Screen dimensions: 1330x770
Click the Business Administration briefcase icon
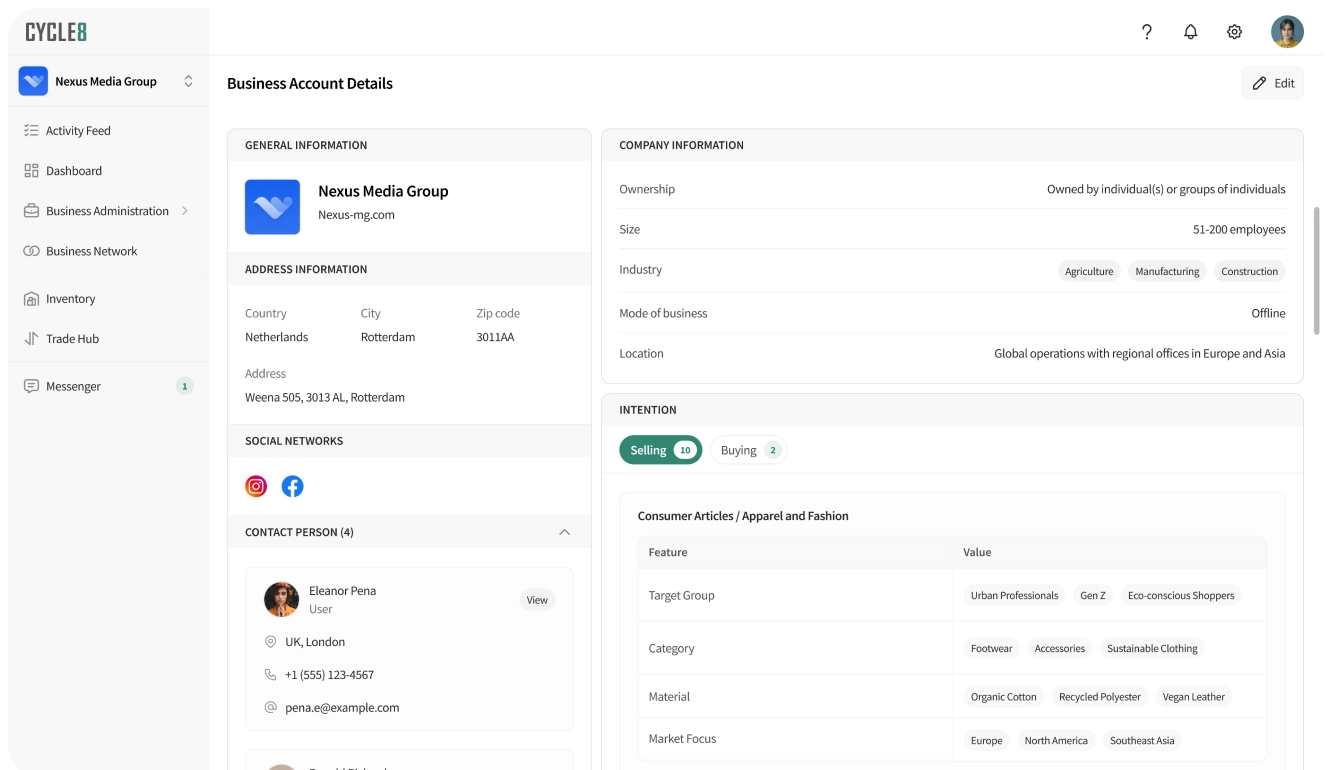(31, 211)
